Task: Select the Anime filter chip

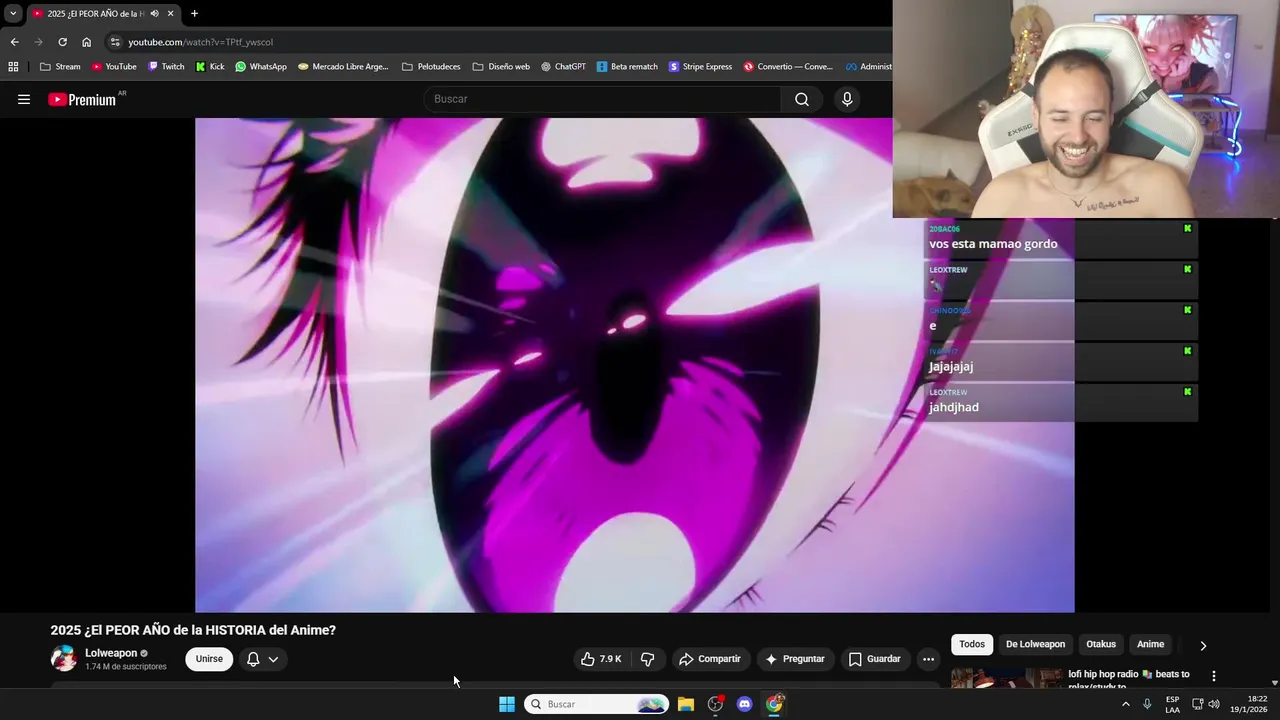Action: coord(1151,644)
